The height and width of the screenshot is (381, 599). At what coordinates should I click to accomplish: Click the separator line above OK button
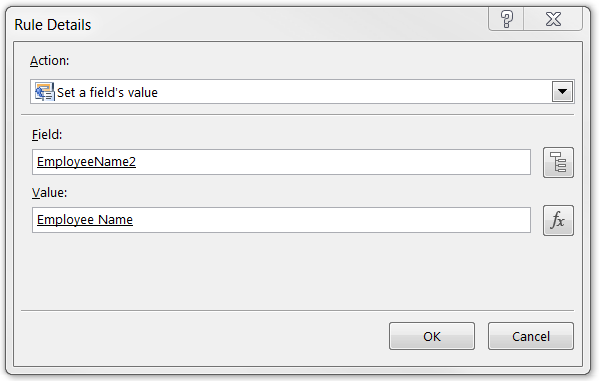(297, 311)
